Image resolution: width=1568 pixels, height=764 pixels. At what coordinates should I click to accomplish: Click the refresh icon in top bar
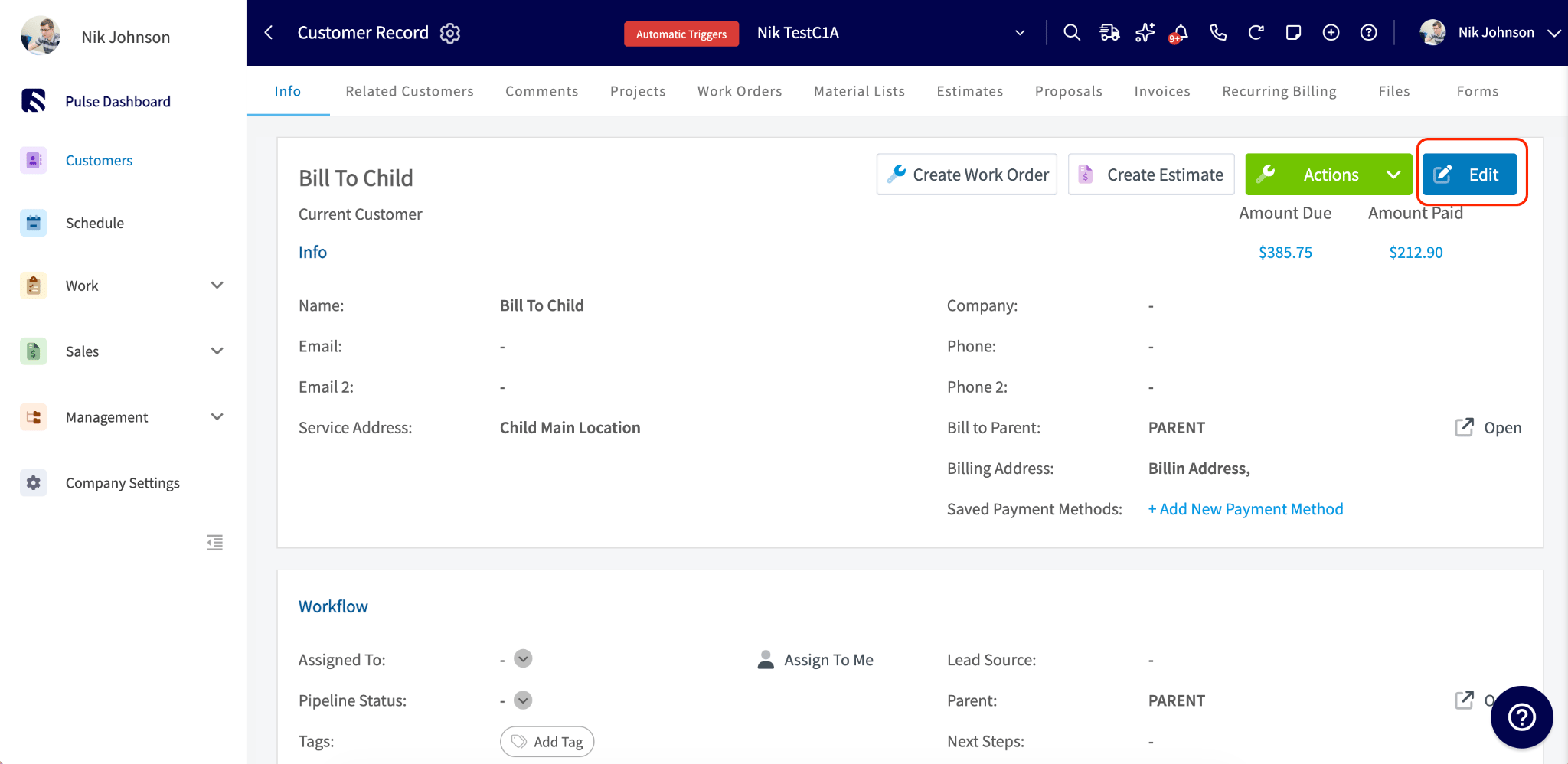pos(1256,32)
